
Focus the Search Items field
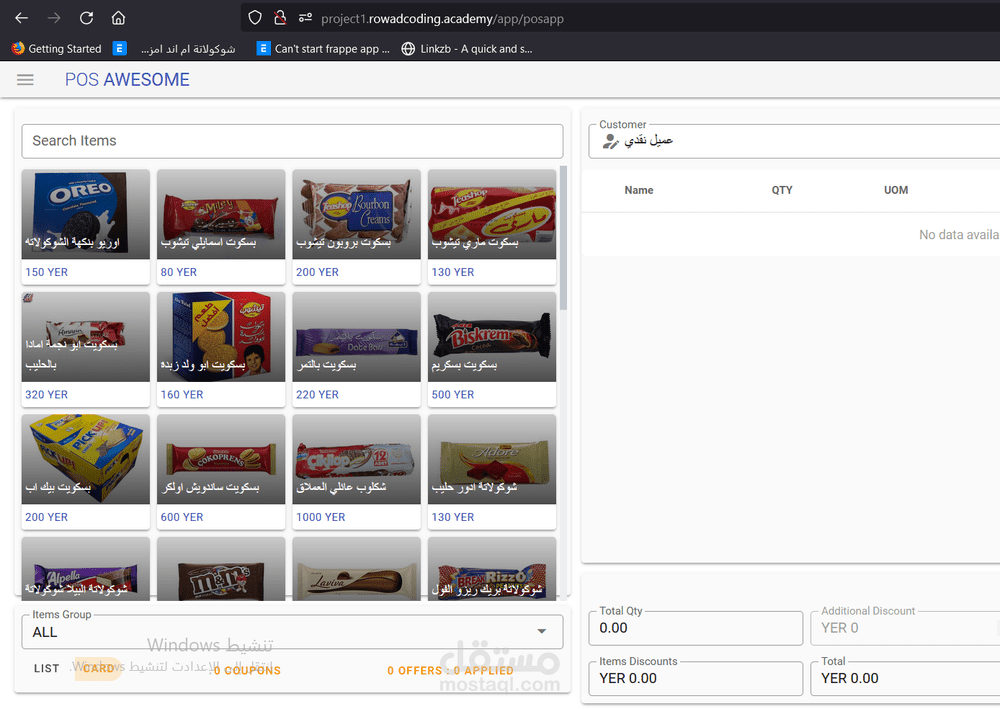tap(292, 141)
